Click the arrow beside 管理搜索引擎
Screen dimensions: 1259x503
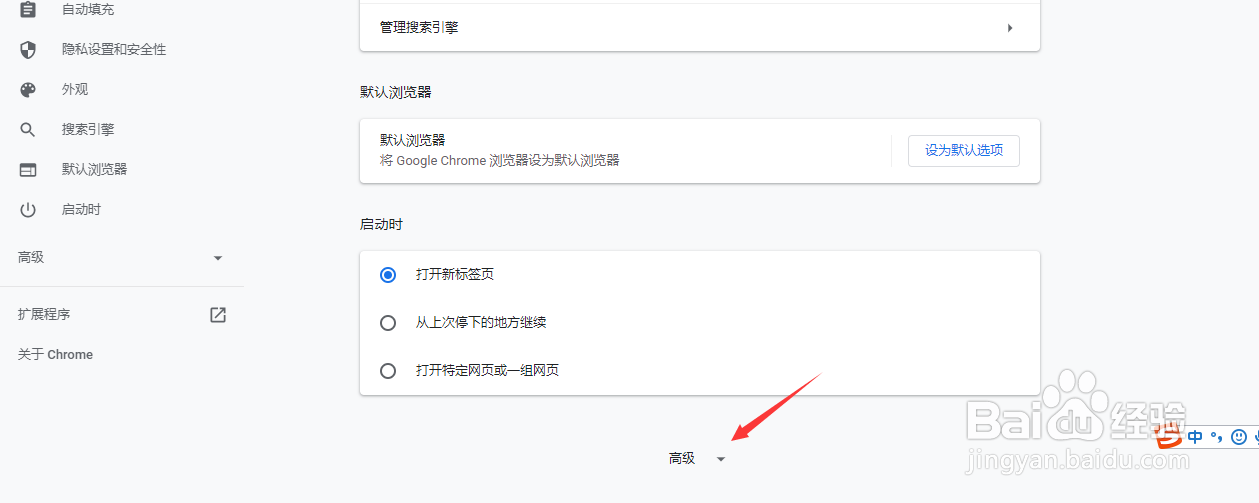pos(1010,28)
